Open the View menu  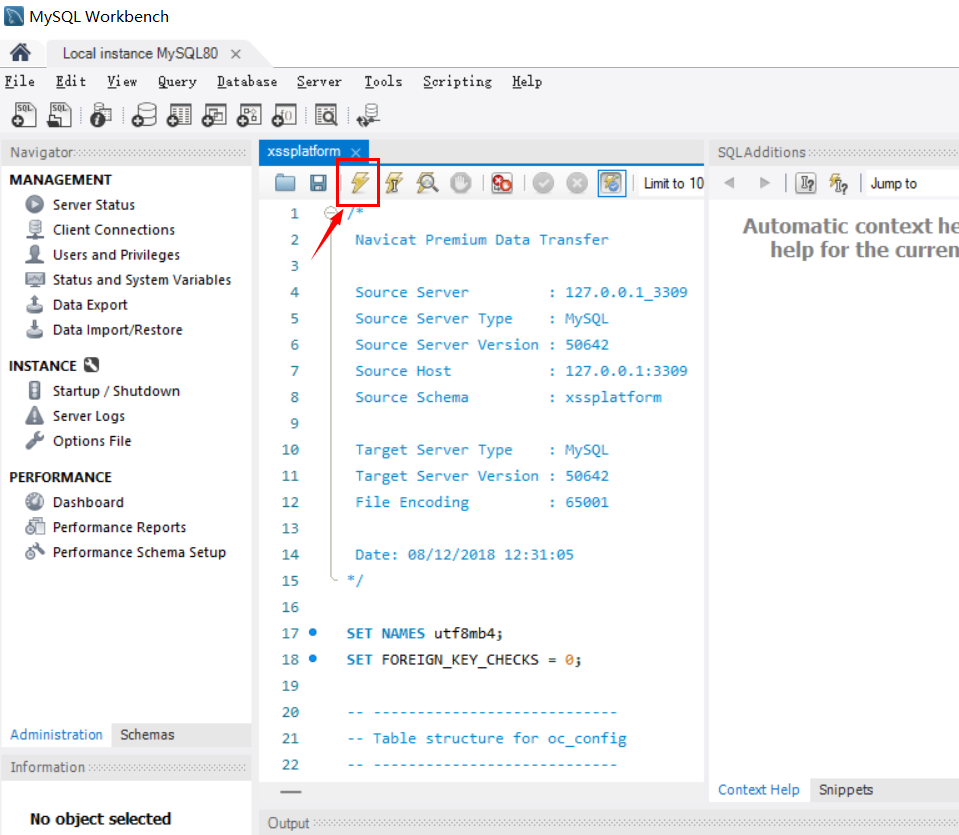122,81
